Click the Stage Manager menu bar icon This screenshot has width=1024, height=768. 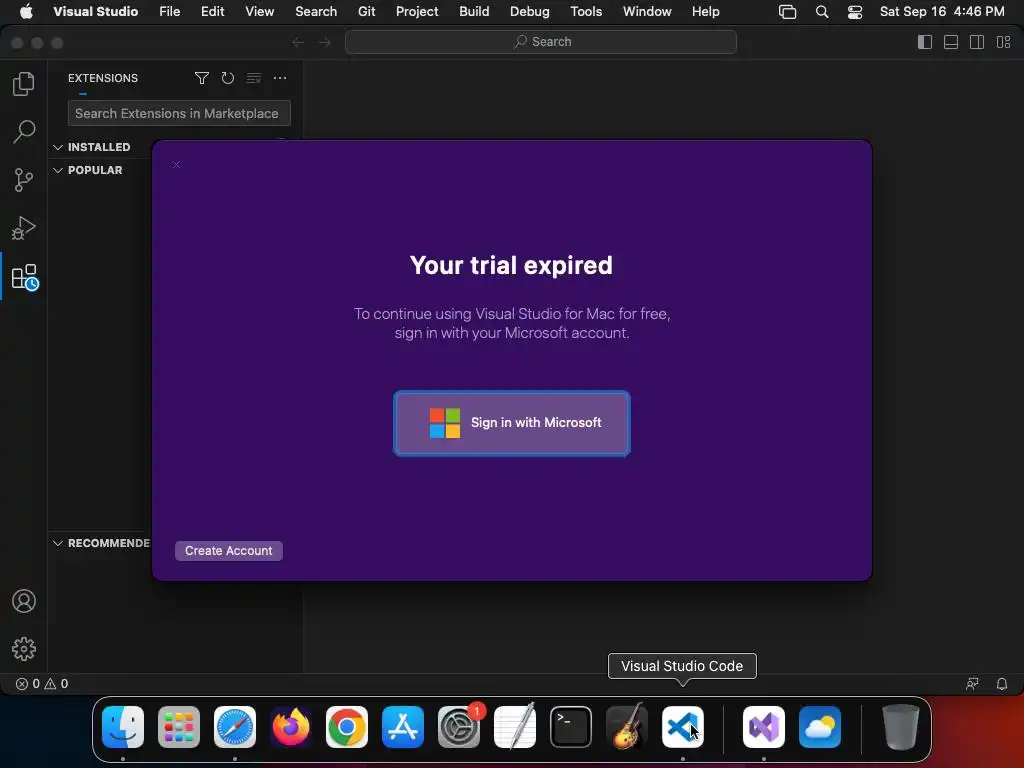pos(788,12)
